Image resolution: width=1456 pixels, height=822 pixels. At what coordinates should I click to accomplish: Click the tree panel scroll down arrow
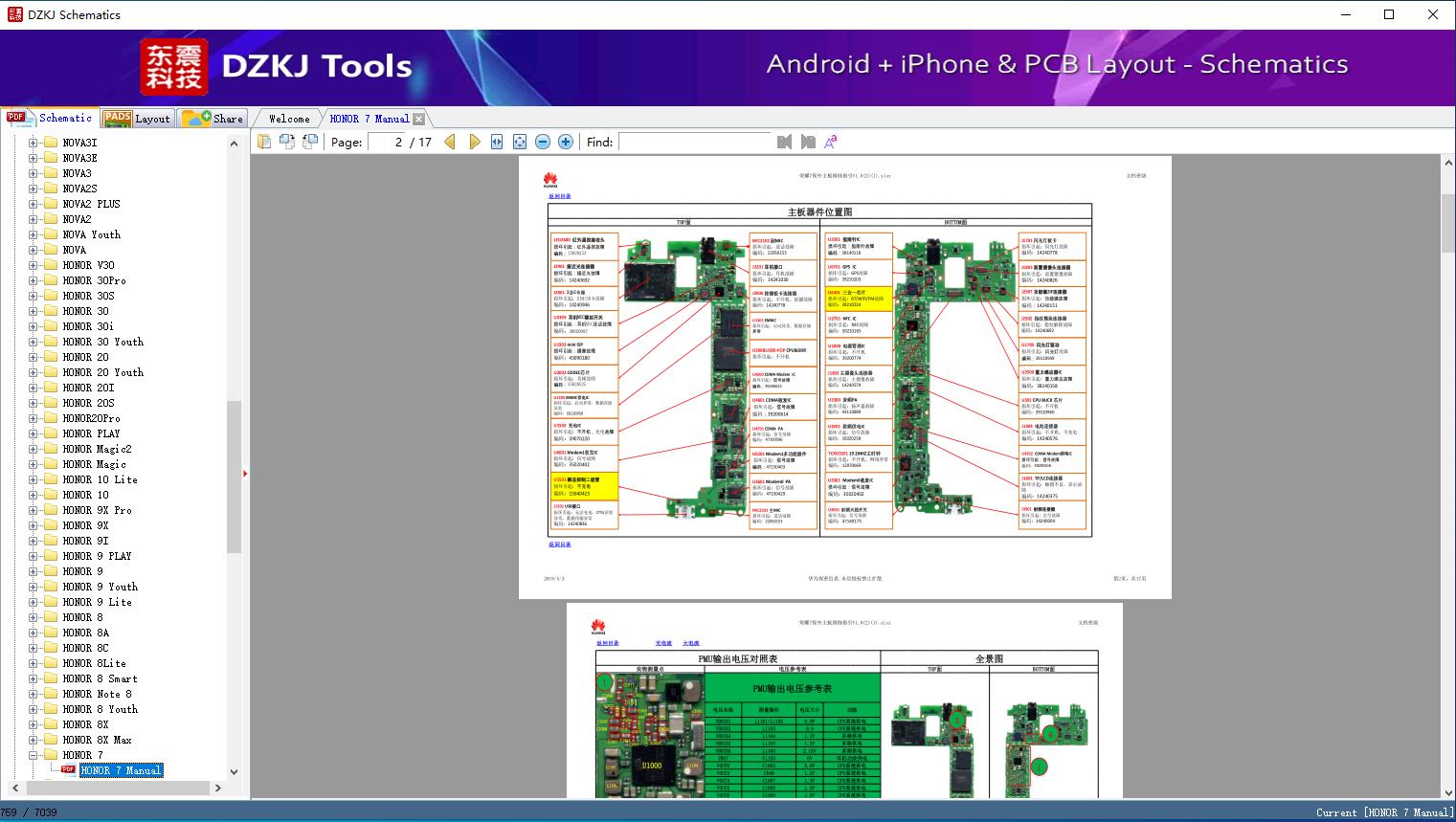click(234, 772)
